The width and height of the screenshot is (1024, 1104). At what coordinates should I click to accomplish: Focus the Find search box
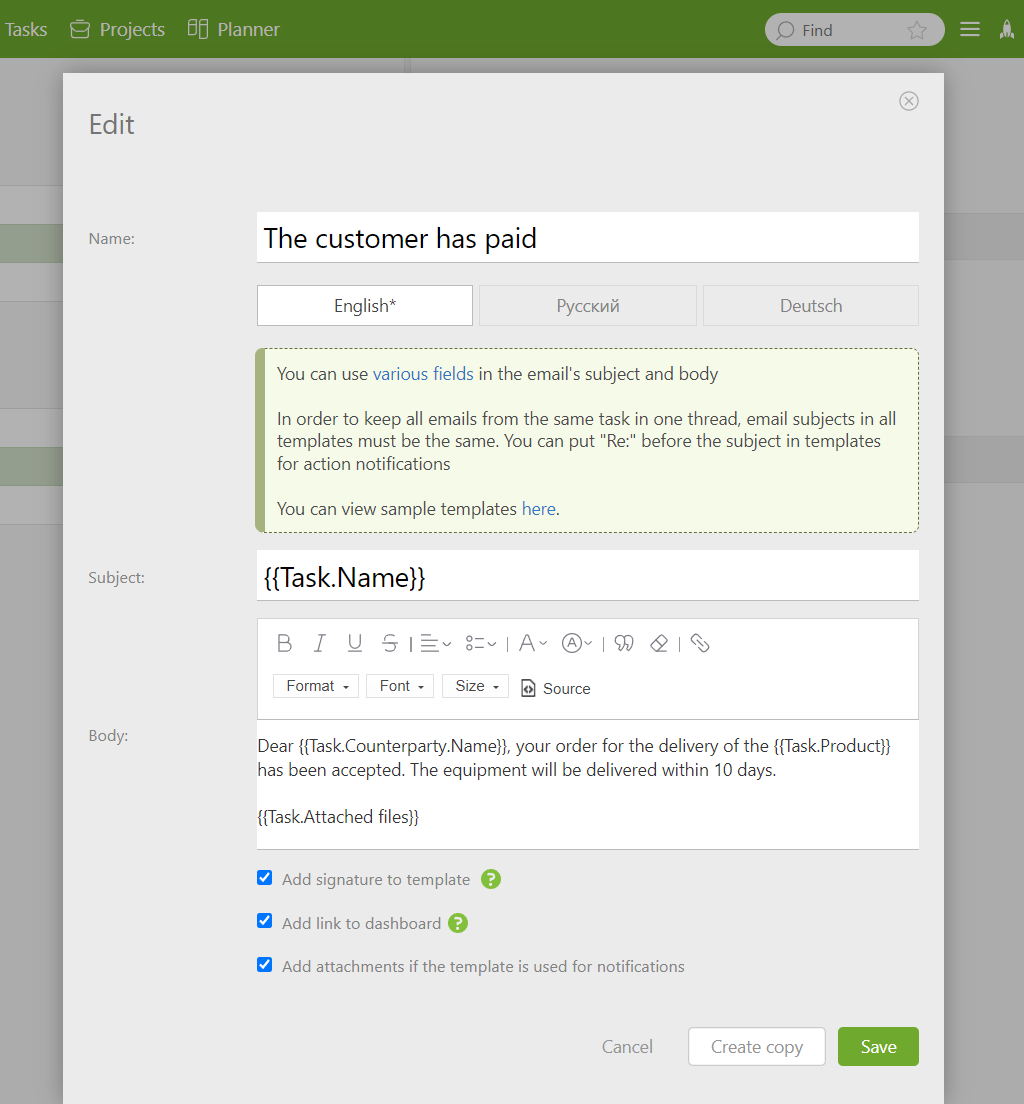point(854,30)
